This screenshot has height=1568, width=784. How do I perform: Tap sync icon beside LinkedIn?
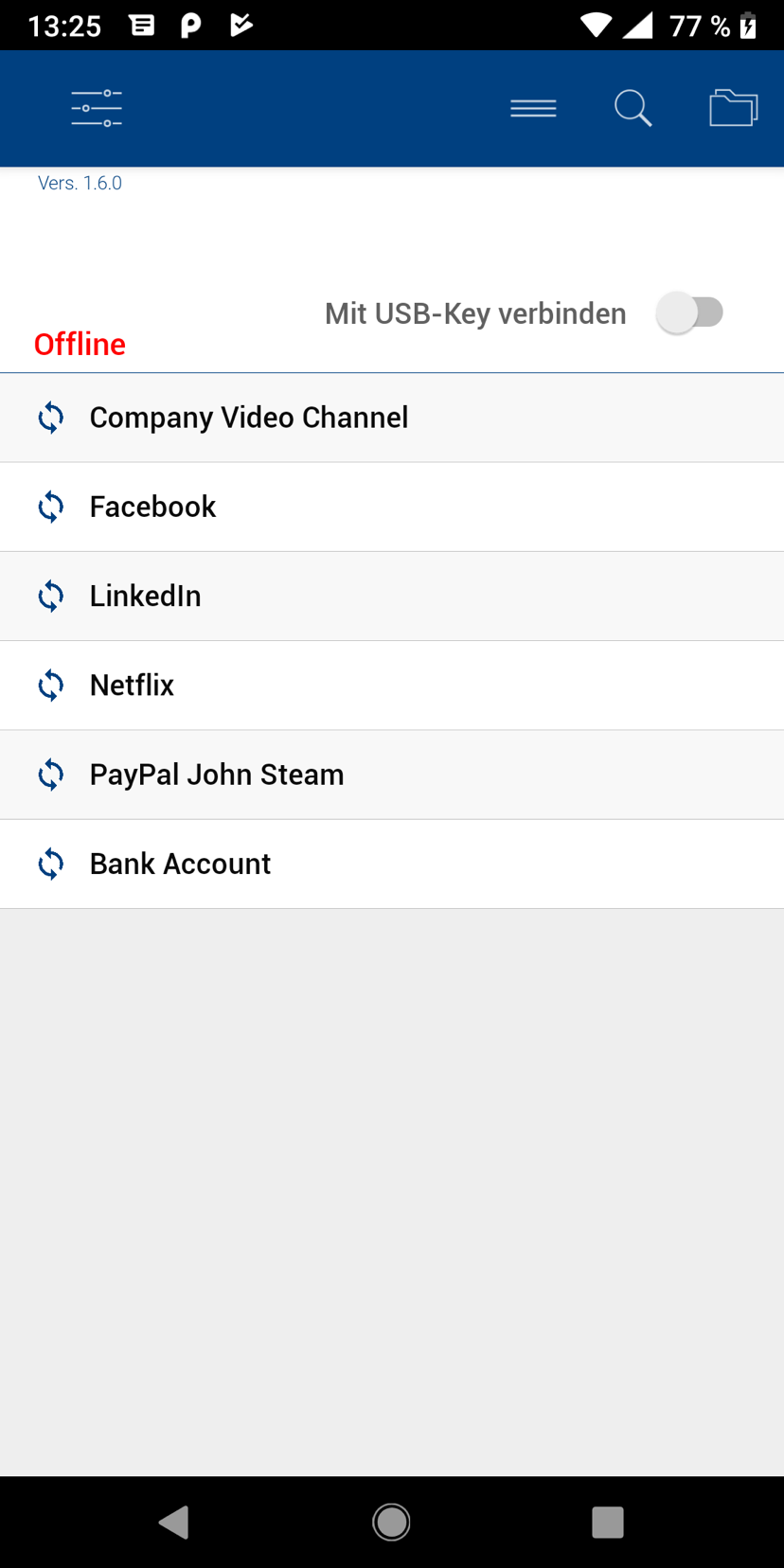pyautogui.click(x=51, y=597)
